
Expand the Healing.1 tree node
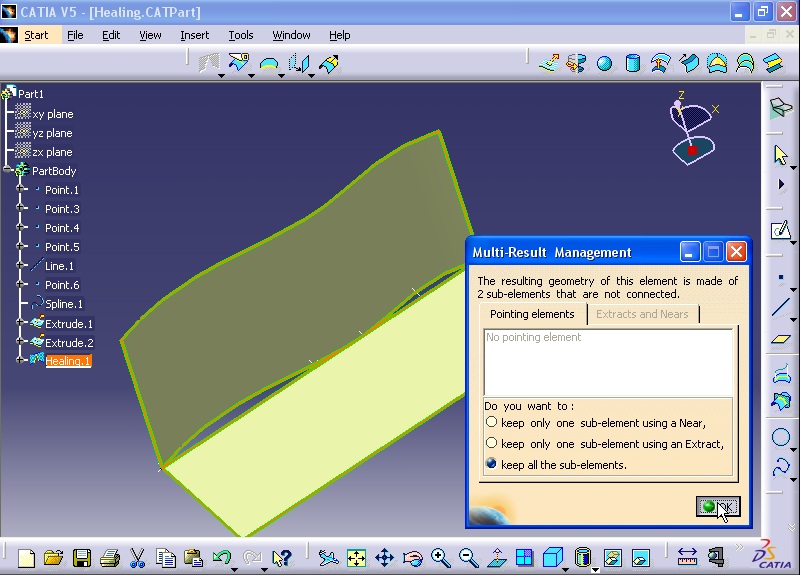(20, 360)
